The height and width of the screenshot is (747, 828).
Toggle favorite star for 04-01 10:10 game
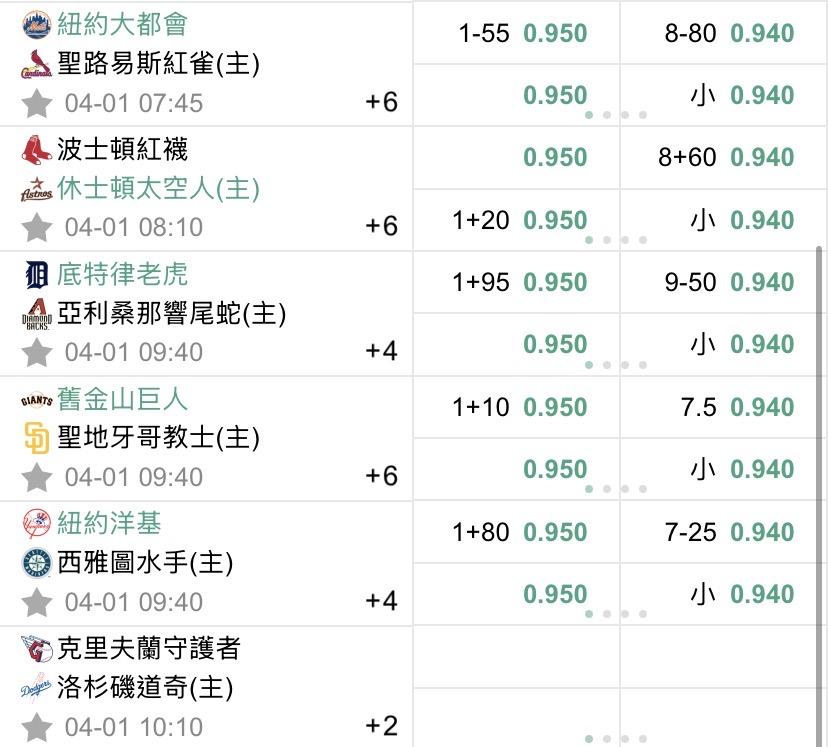37,727
